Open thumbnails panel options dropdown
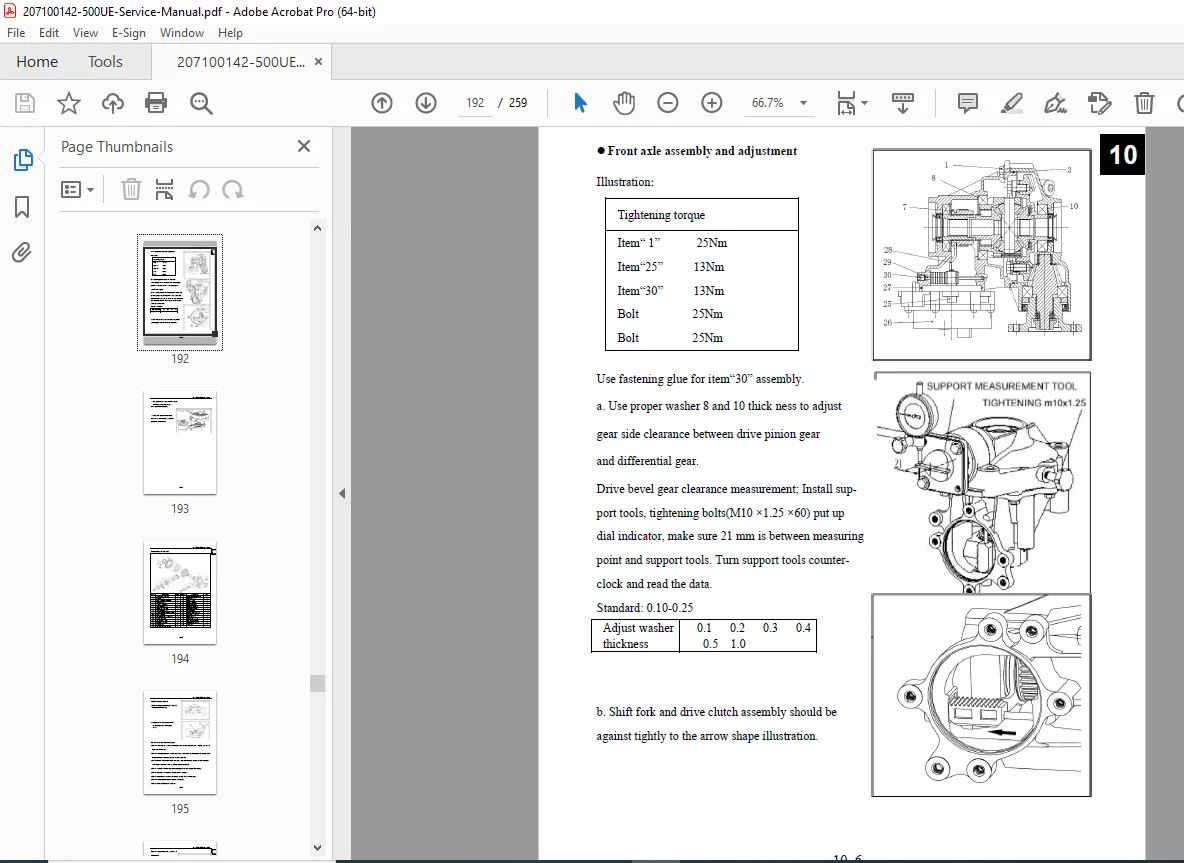1184x863 pixels. click(x=77, y=190)
